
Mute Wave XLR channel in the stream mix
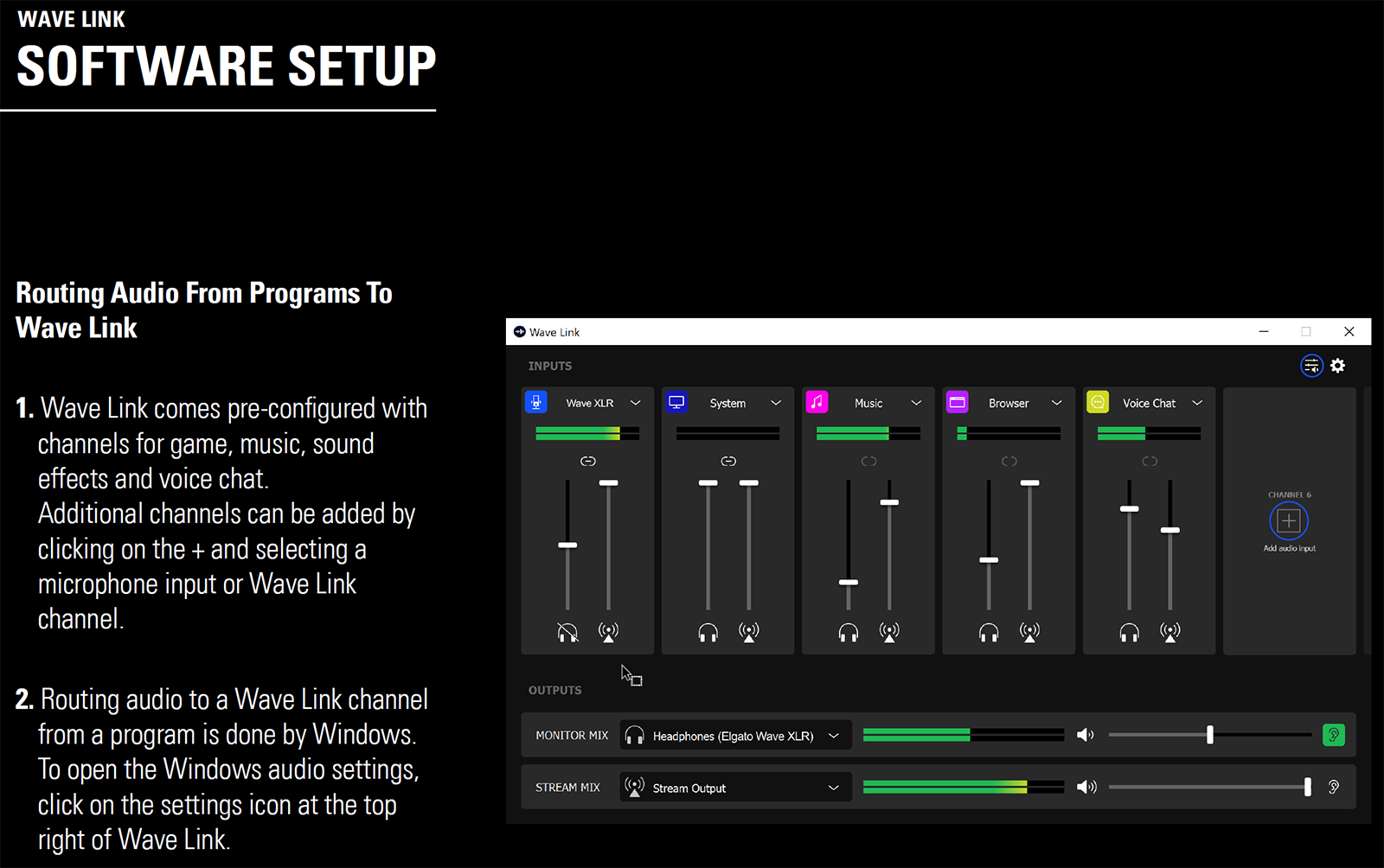click(609, 632)
